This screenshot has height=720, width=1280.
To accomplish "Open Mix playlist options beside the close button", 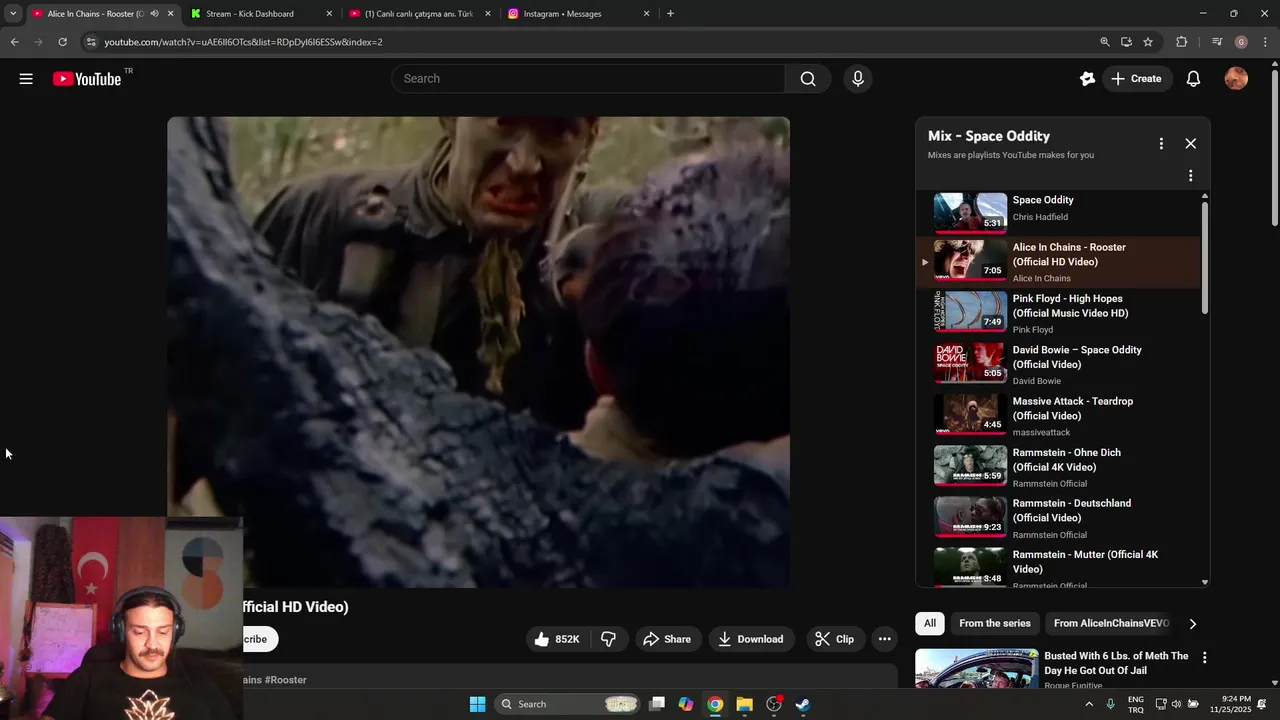I will pyautogui.click(x=1161, y=144).
